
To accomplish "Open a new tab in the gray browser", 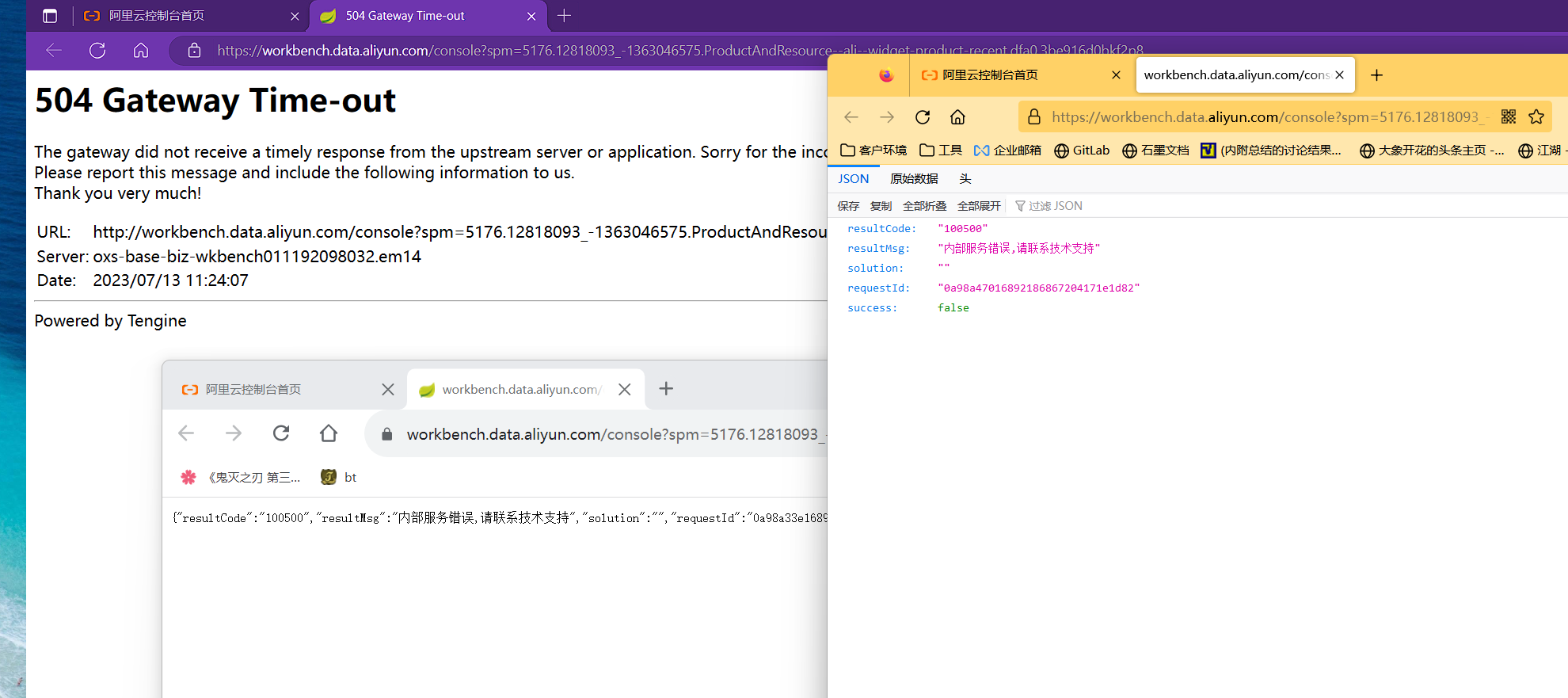I will click(666, 389).
